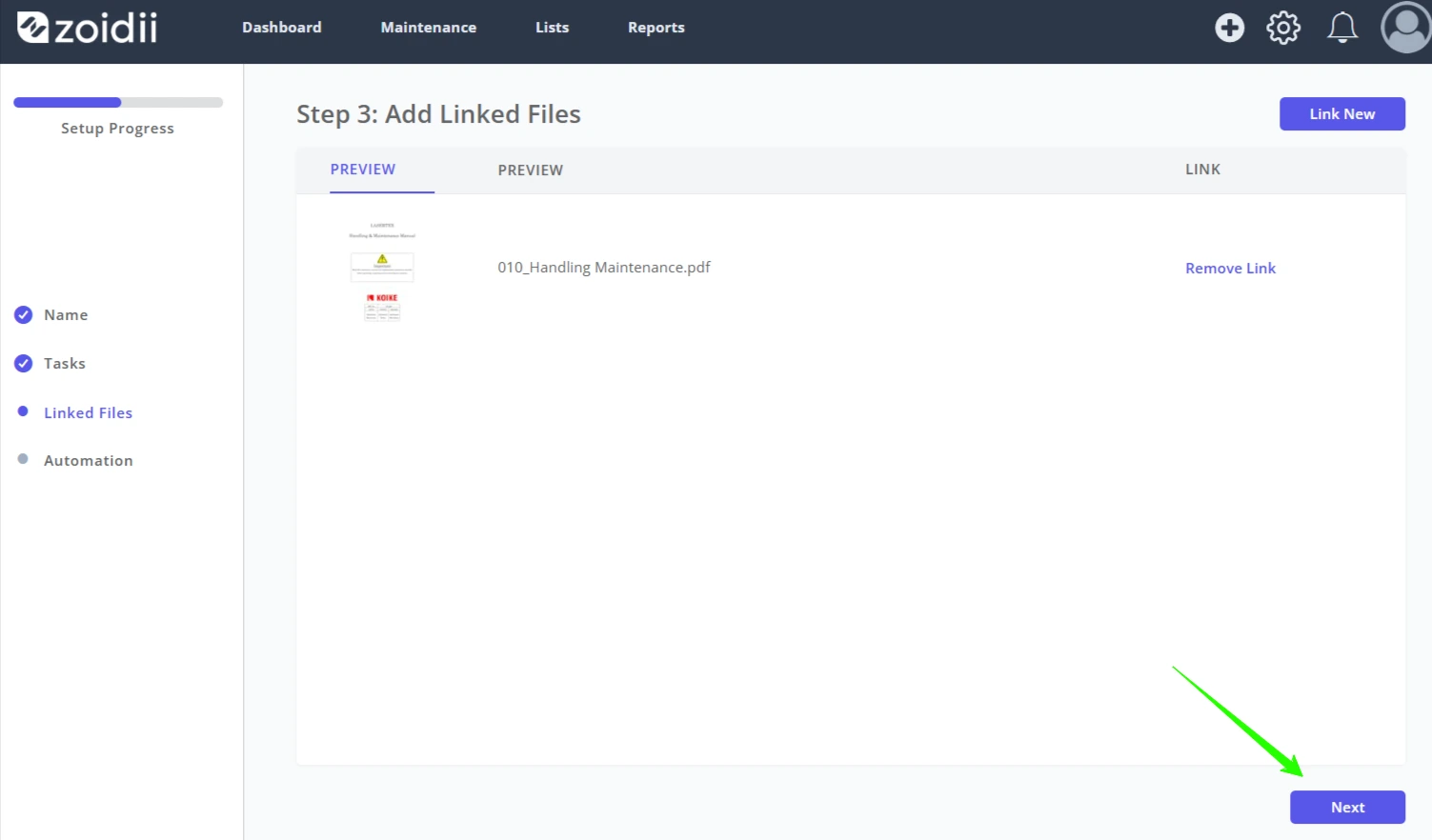Click the zoidii logo
1432x840 pixels.
point(87,28)
